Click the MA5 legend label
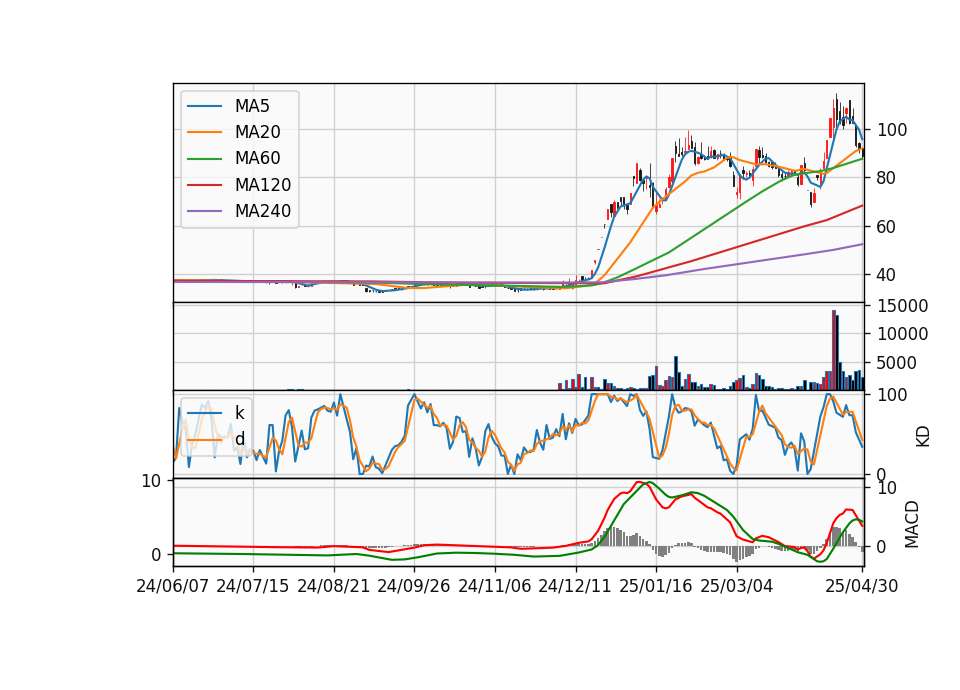 coord(252,106)
